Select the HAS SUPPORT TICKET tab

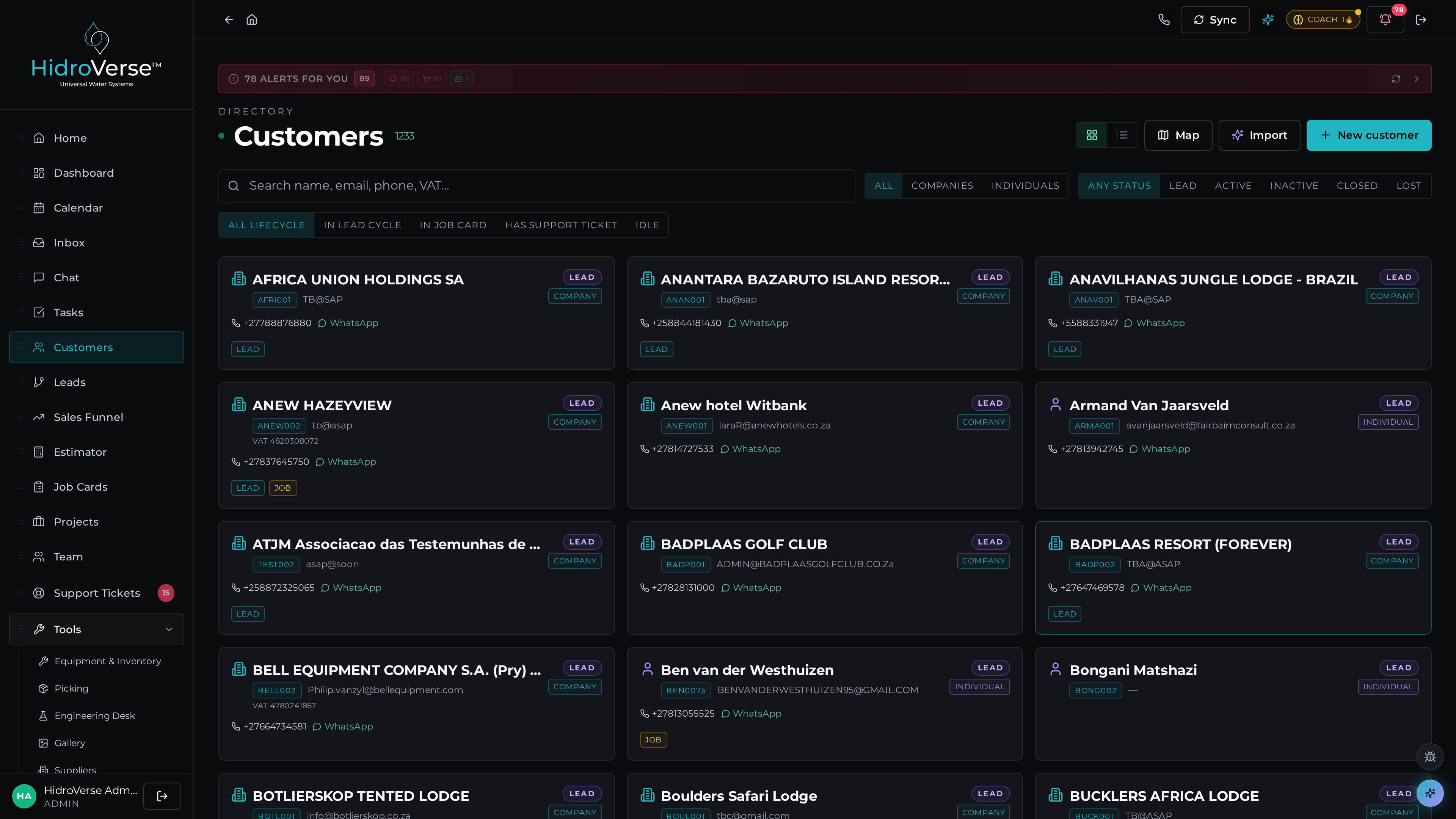561,226
